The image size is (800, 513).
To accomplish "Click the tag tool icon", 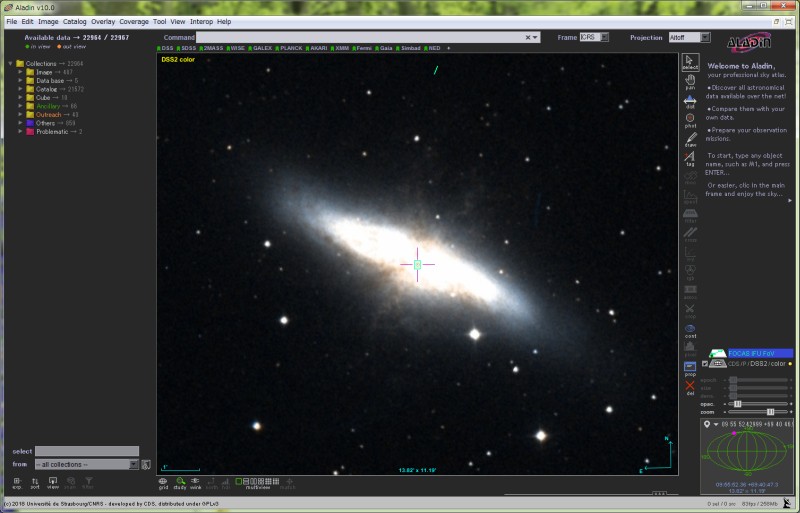I will click(x=690, y=158).
